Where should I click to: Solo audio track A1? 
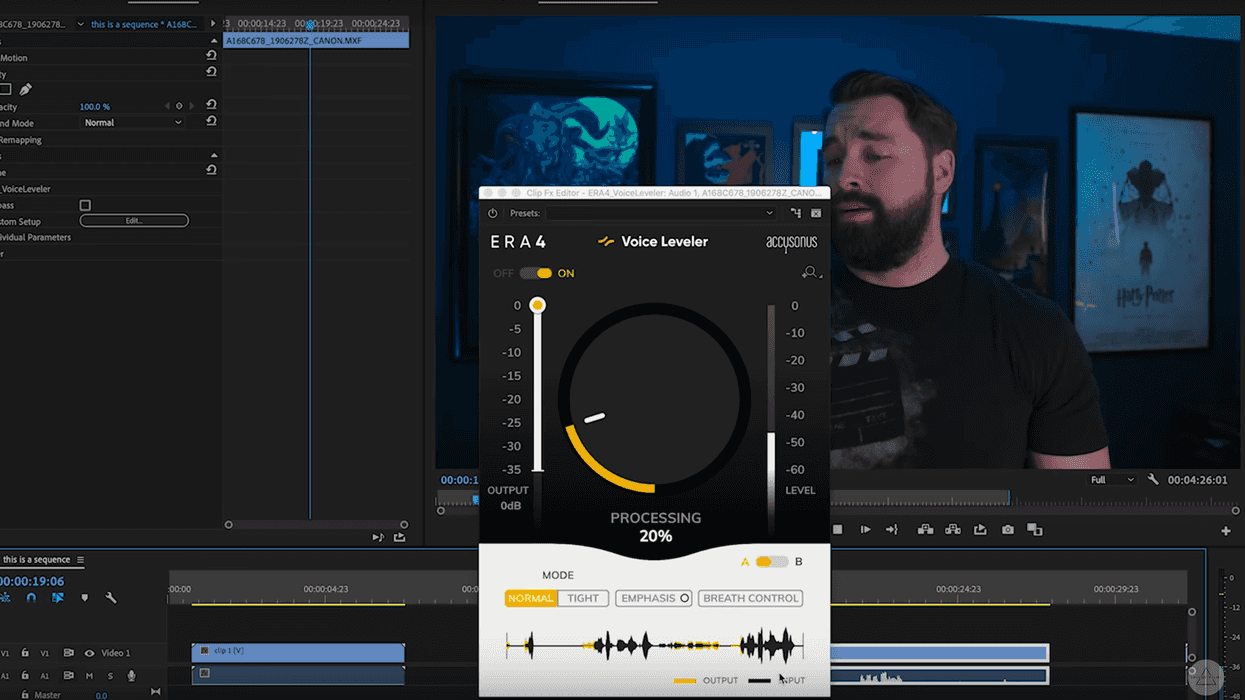click(x=110, y=676)
